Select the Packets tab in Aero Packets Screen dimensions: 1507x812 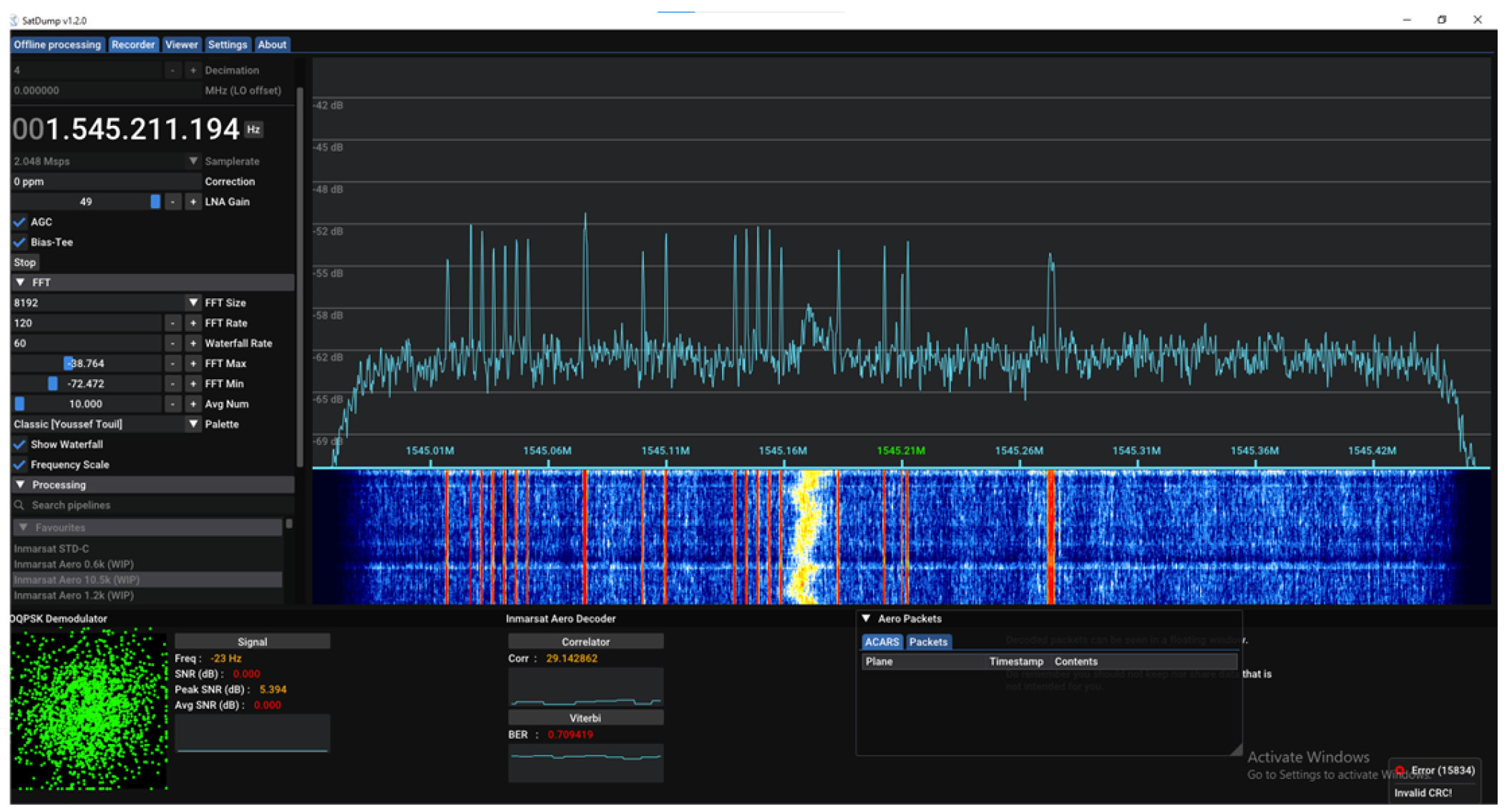point(927,642)
